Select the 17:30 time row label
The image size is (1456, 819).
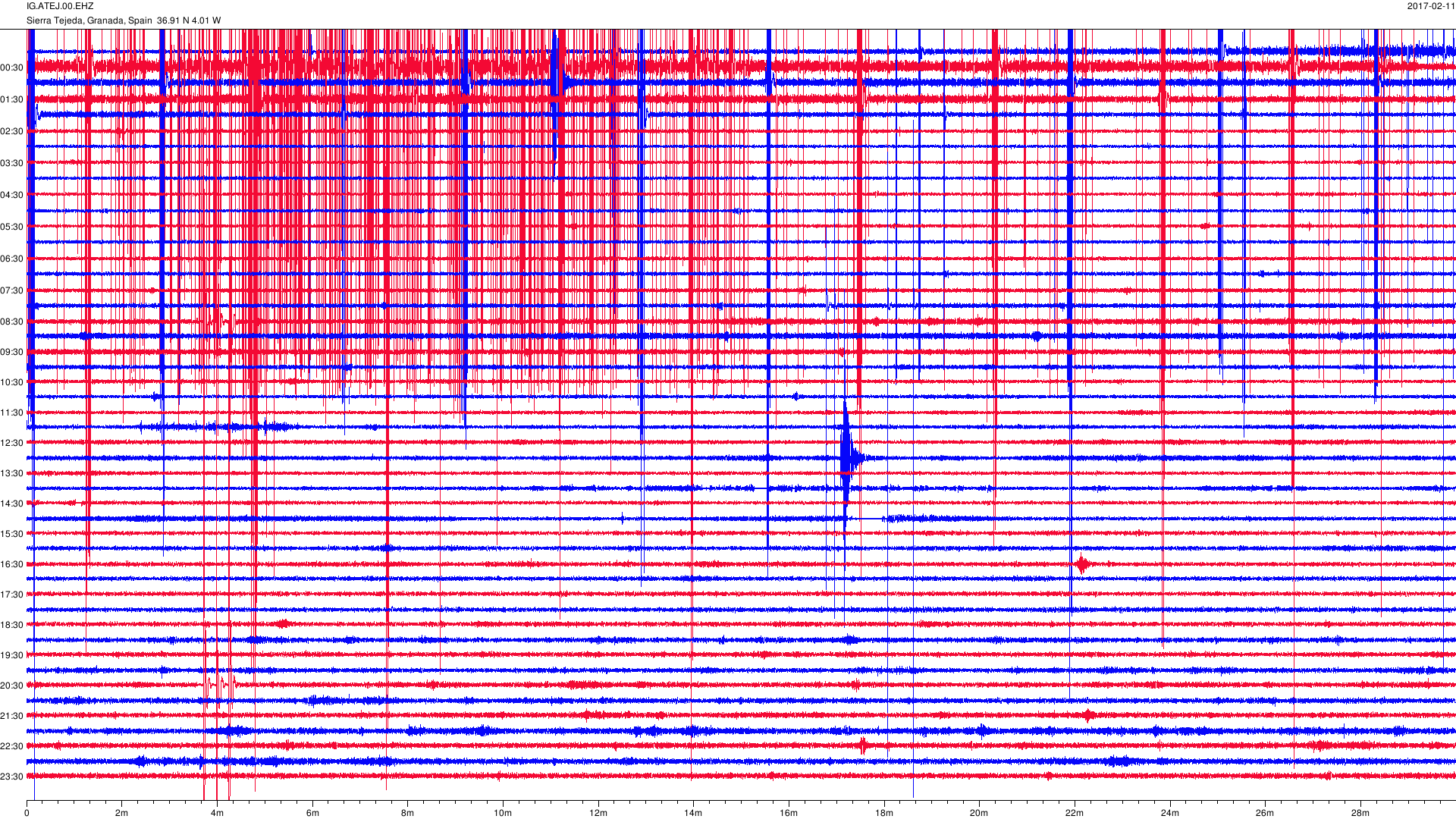pyautogui.click(x=12, y=595)
